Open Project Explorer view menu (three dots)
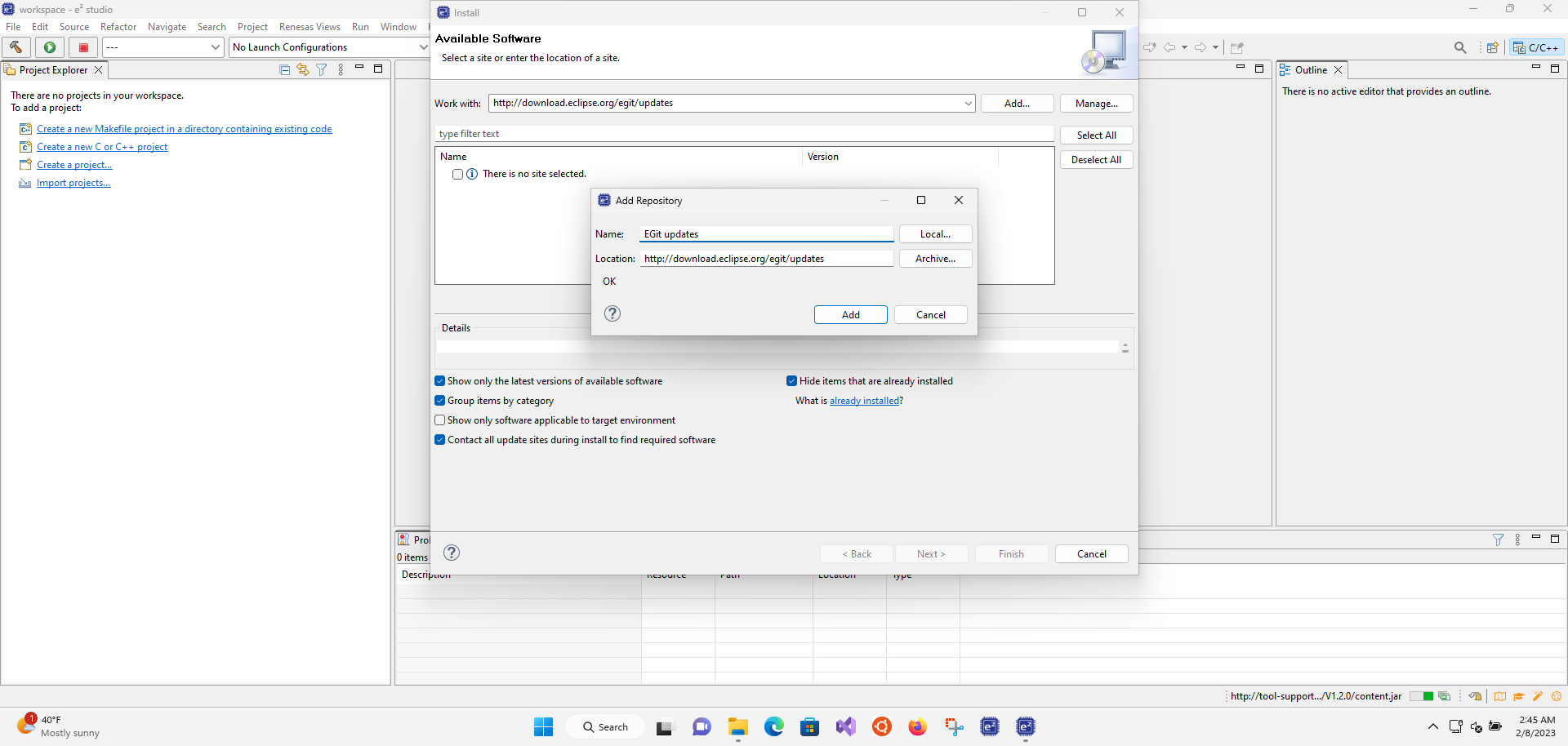The width and height of the screenshot is (1568, 746). (341, 70)
